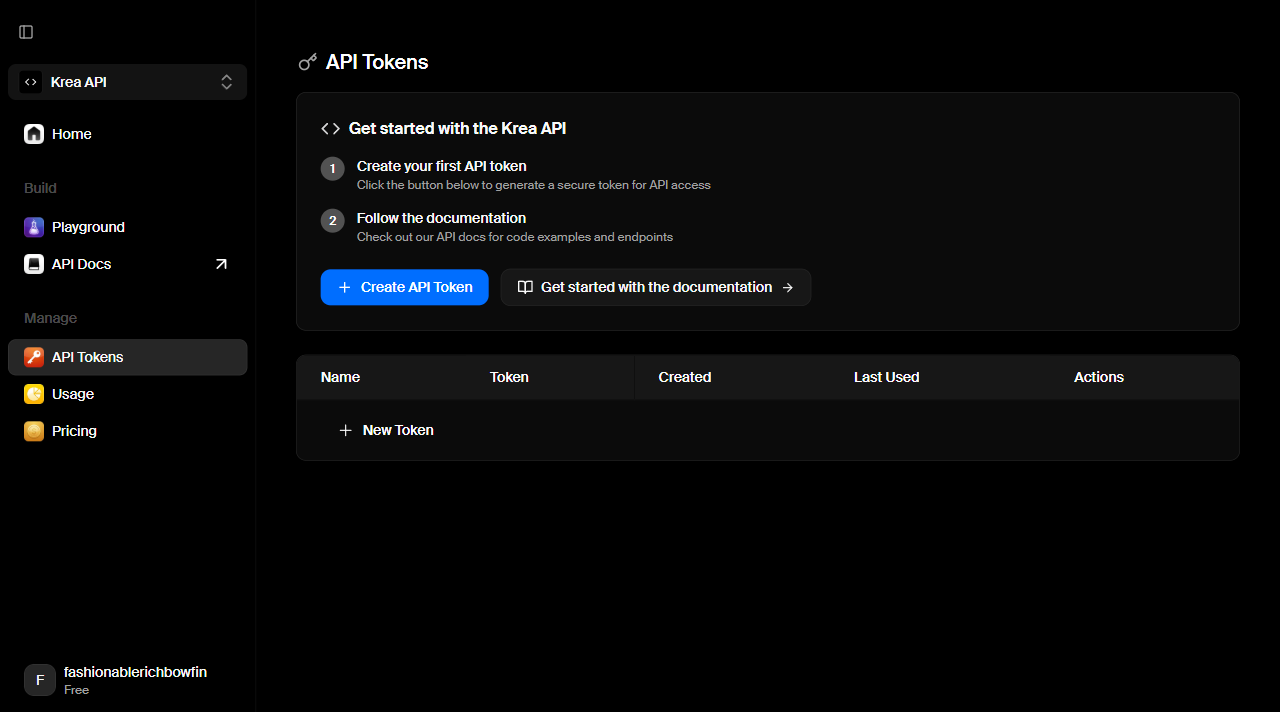Click the Free plan label under username
This screenshot has height=712, width=1280.
coord(77,690)
